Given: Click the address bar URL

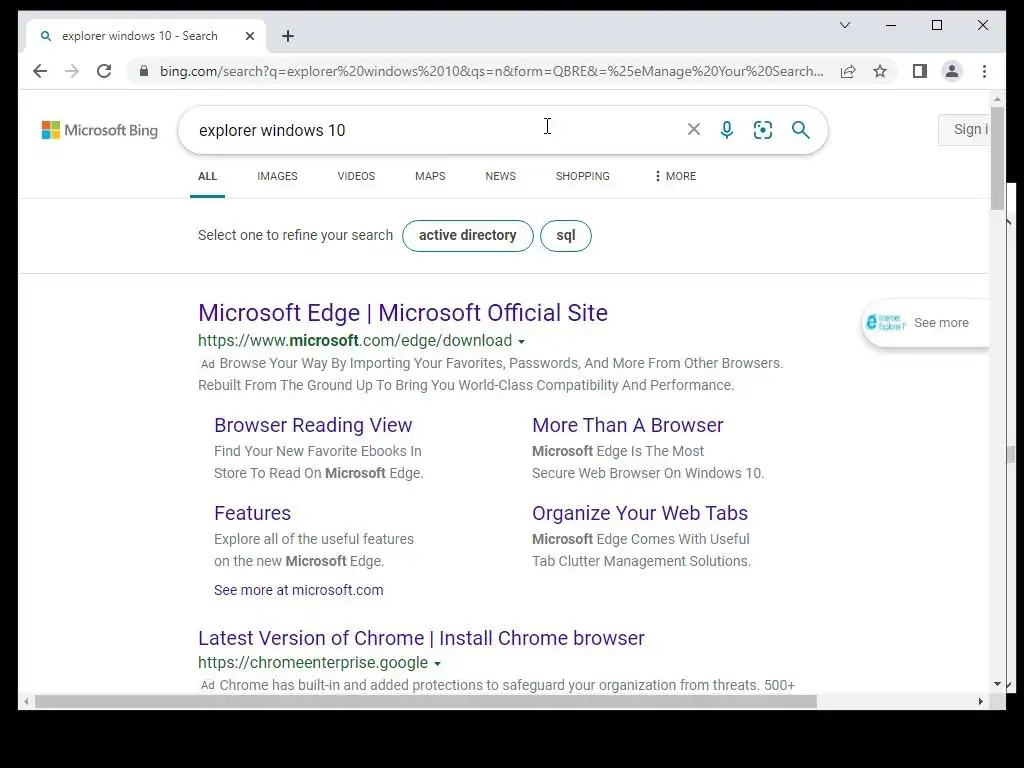Looking at the screenshot, I should coord(491,71).
